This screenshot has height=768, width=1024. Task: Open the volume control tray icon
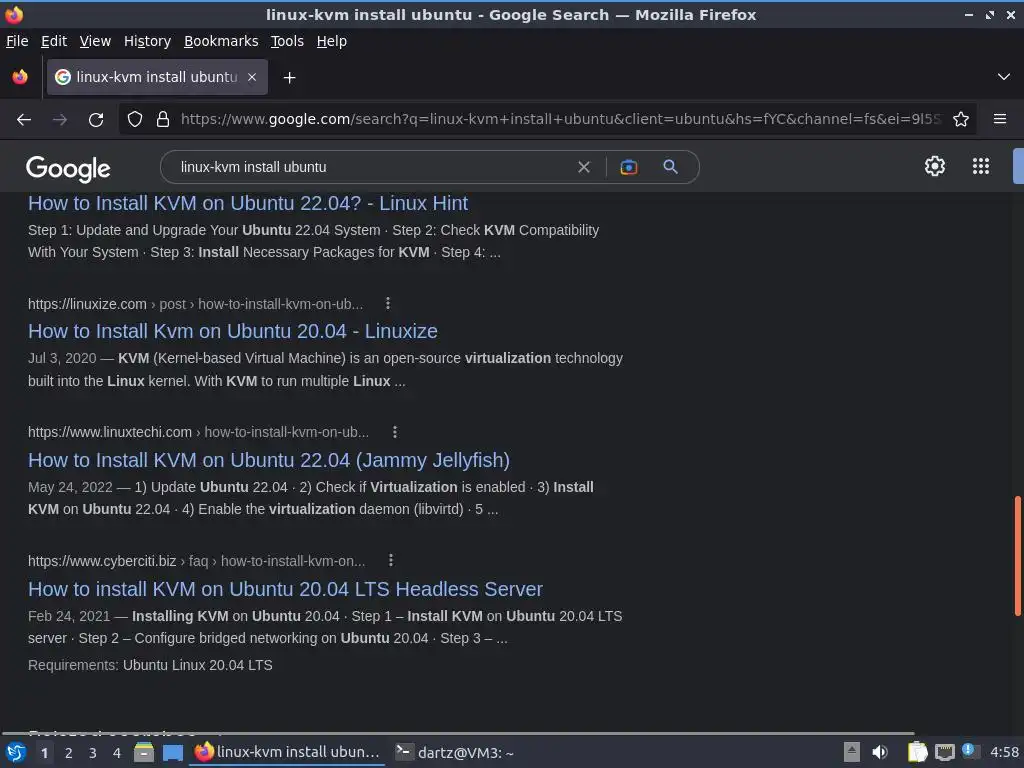pyautogui.click(x=880, y=752)
